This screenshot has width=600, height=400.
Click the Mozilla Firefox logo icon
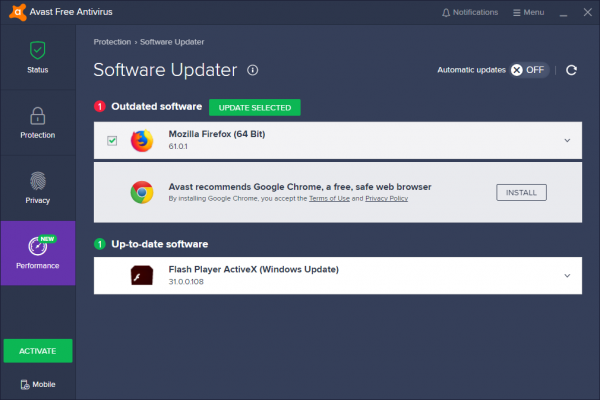click(142, 141)
